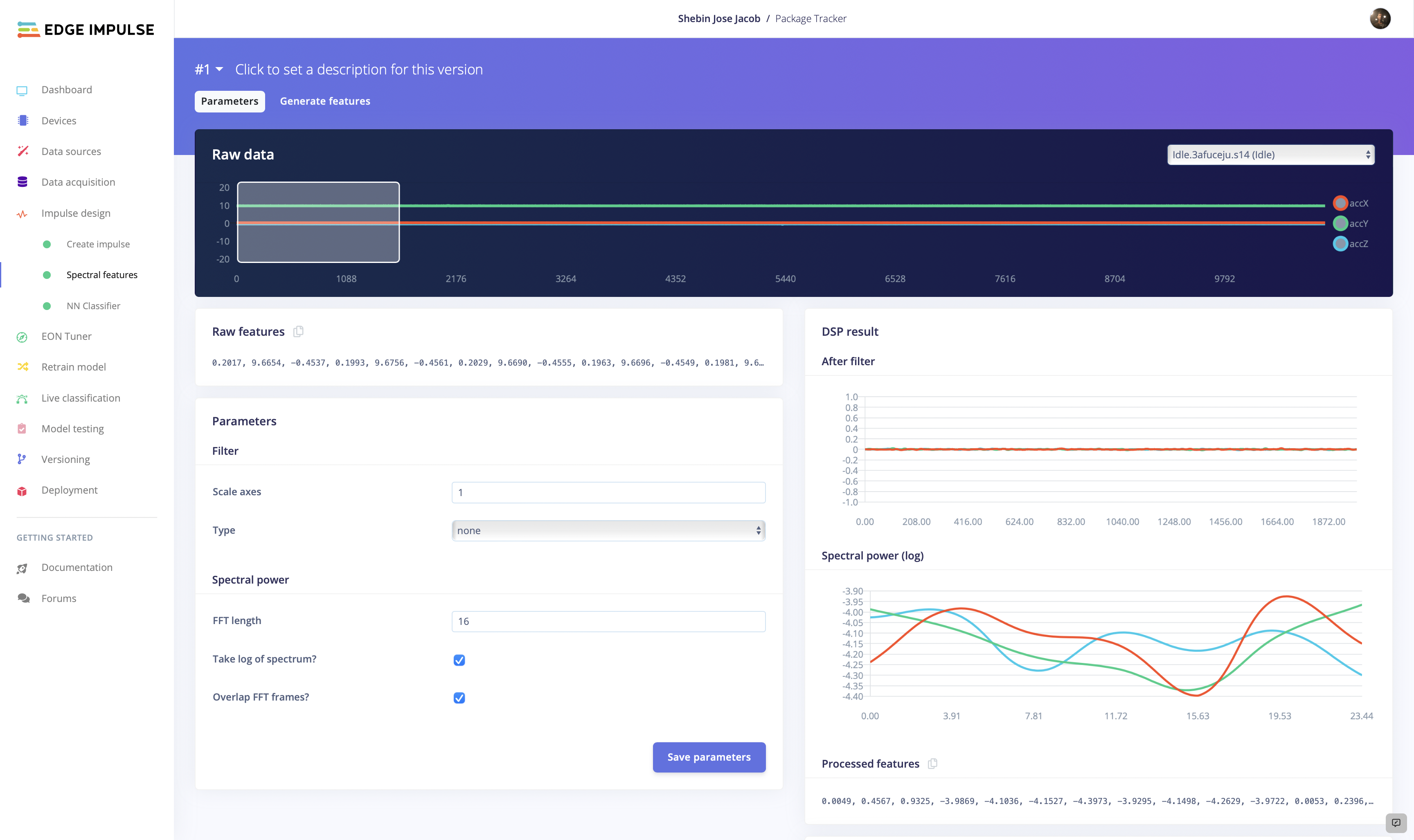
Task: Select the Generate features tab
Action: 324,101
